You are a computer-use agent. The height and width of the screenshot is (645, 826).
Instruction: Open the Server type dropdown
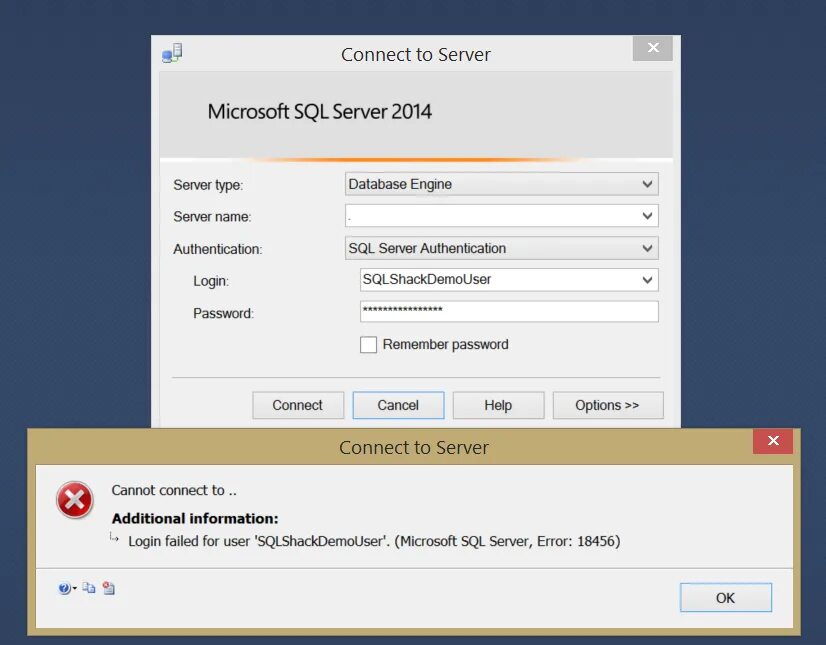[x=502, y=184]
